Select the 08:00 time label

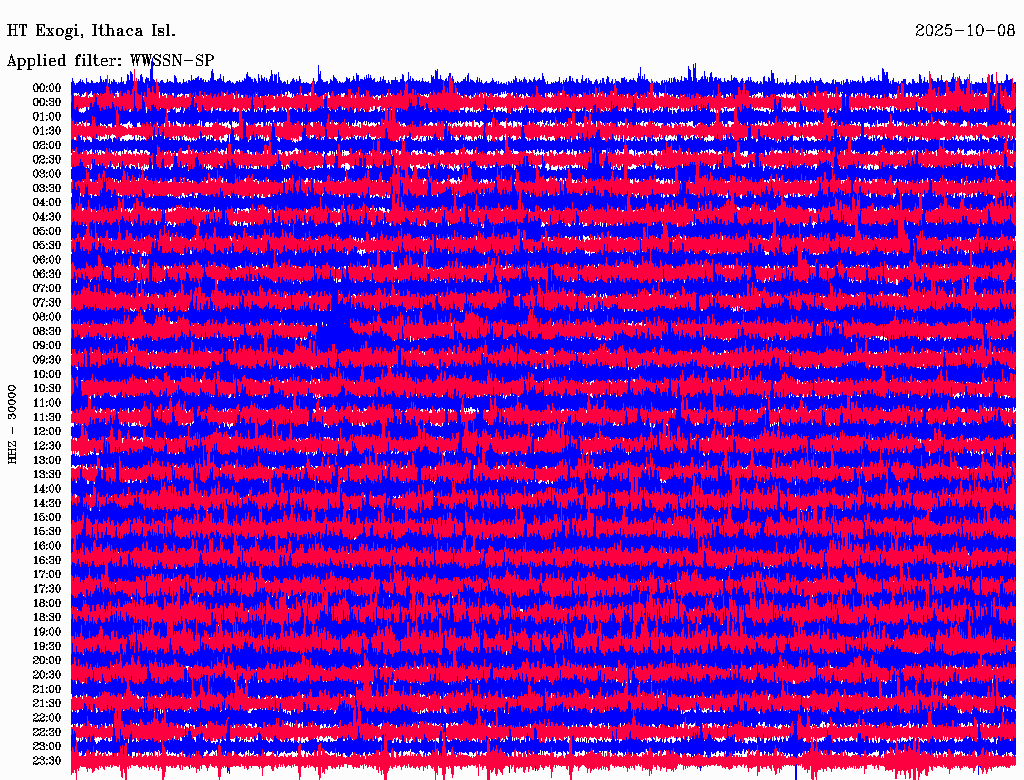click(x=47, y=317)
